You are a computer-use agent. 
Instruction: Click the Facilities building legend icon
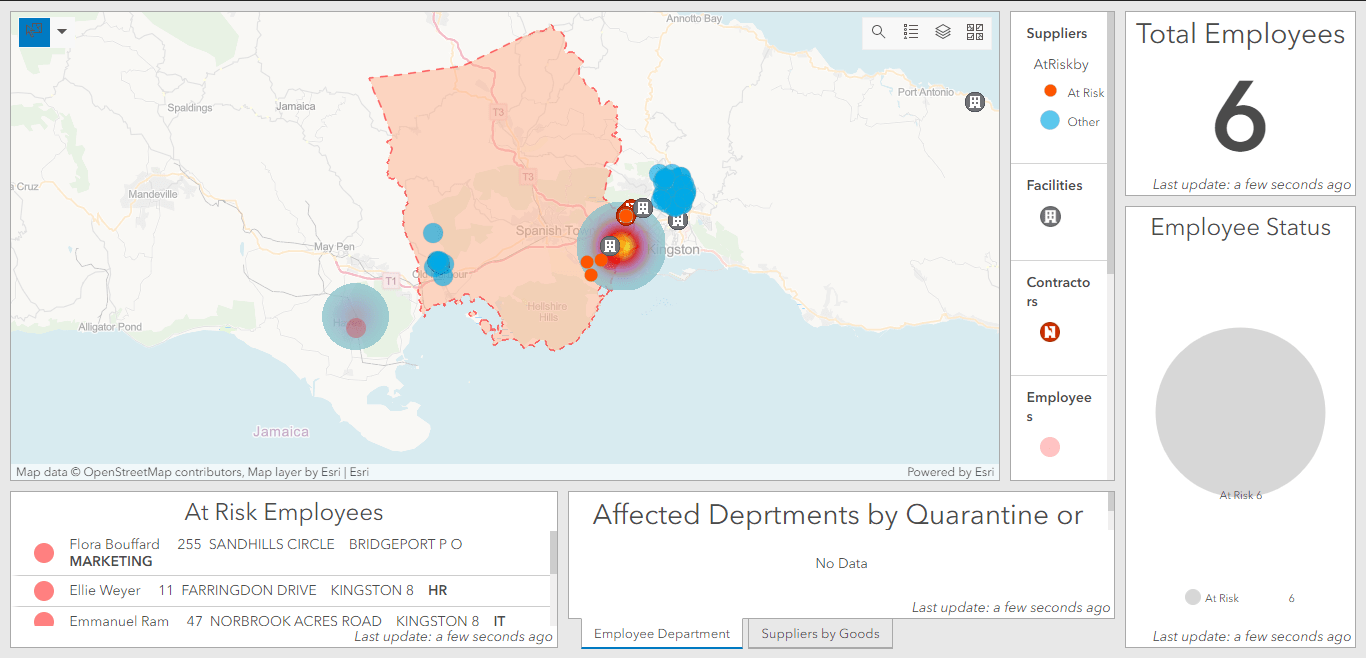click(1050, 216)
